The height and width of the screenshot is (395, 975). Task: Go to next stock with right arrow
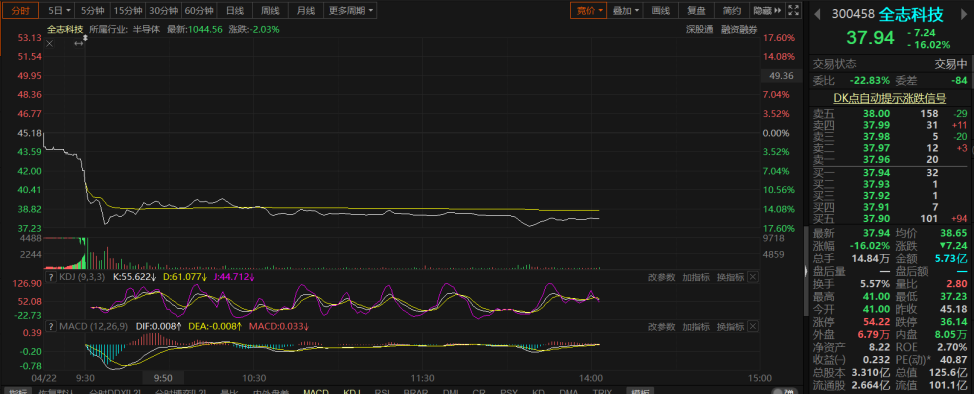pyautogui.click(x=963, y=14)
